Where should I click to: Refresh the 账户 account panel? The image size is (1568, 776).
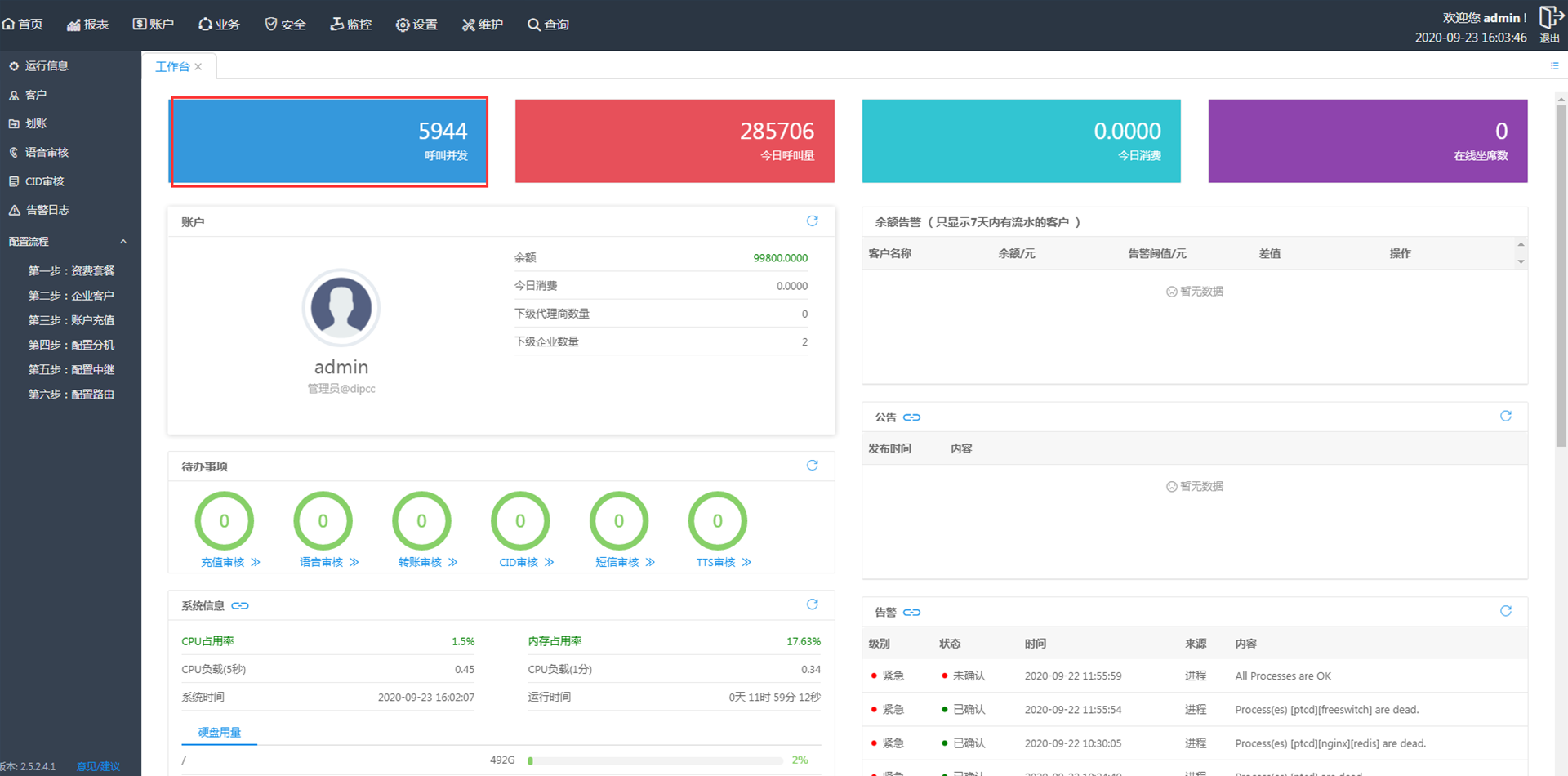pos(812,221)
